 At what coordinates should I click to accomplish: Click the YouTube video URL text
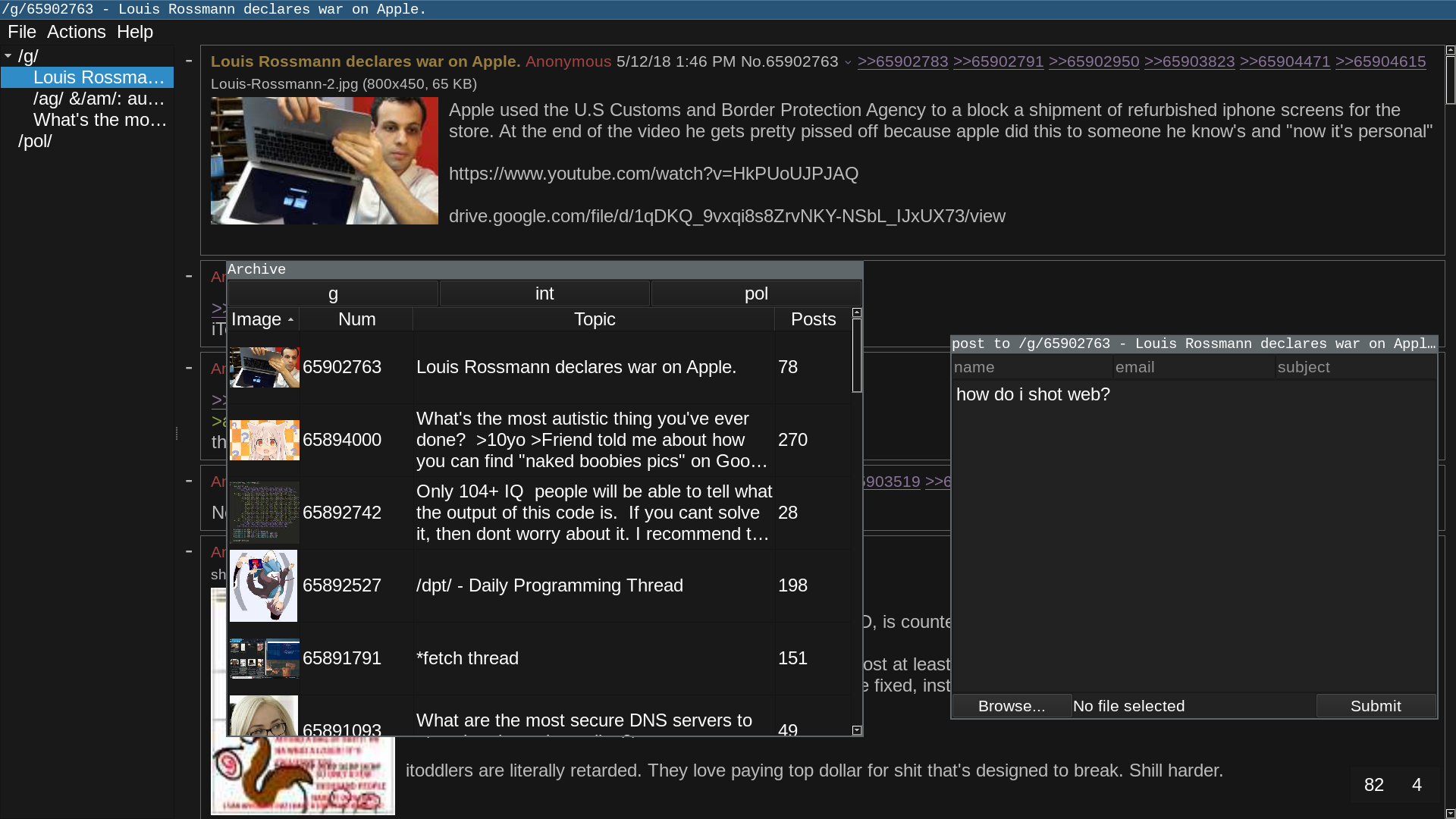click(654, 174)
